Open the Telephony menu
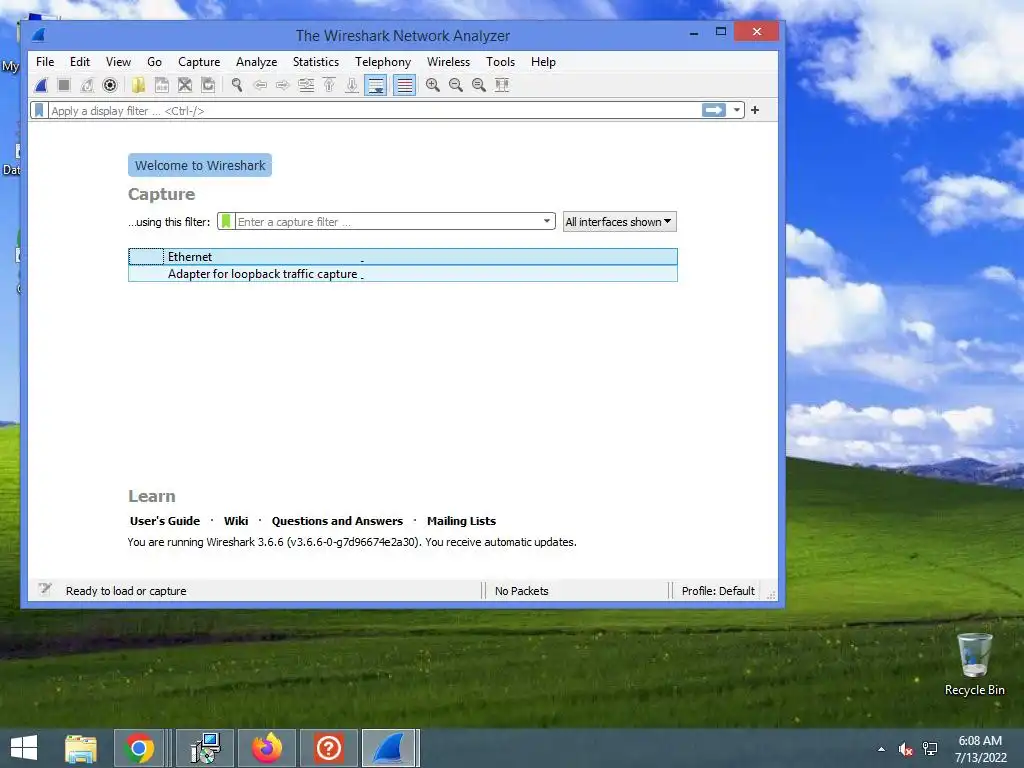Viewport: 1024px width, 768px height. (x=383, y=61)
